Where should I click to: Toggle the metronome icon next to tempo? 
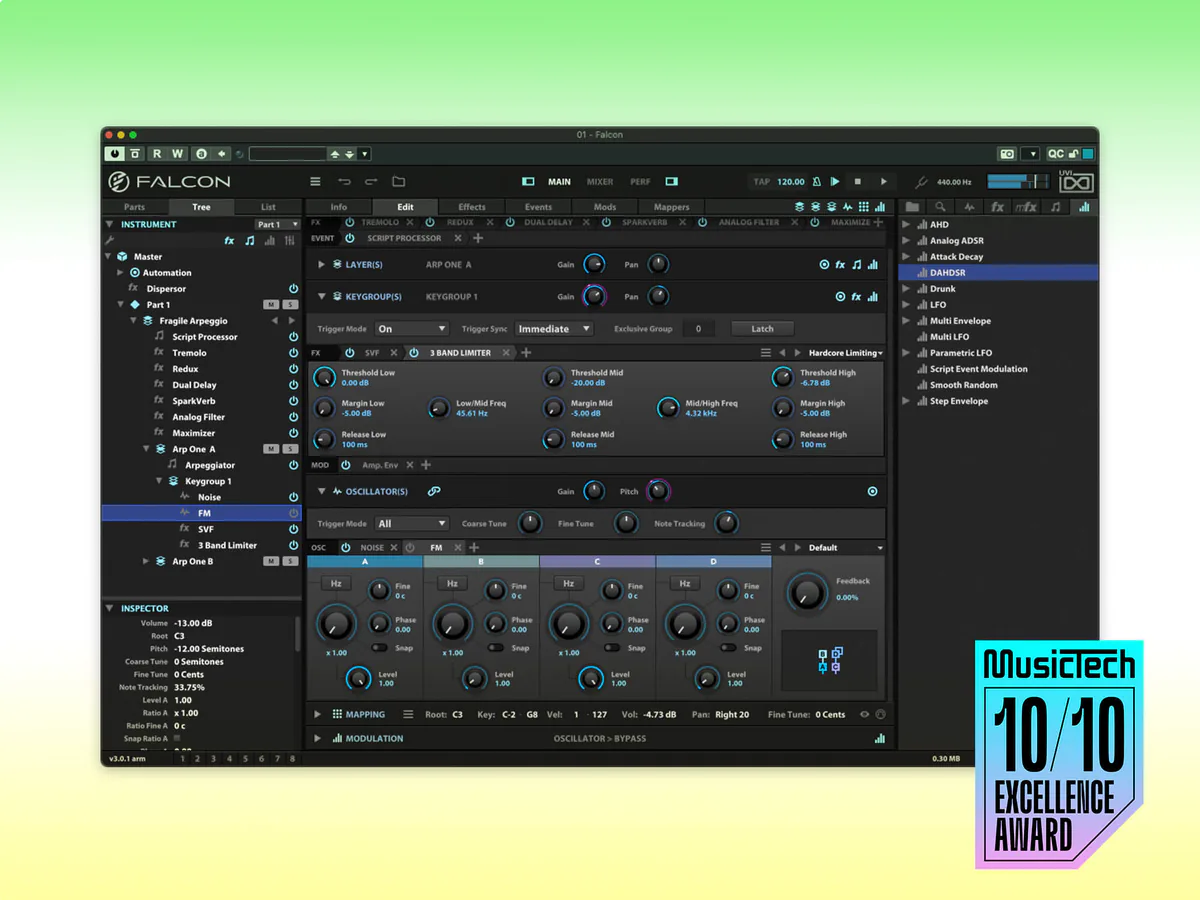[x=816, y=182]
